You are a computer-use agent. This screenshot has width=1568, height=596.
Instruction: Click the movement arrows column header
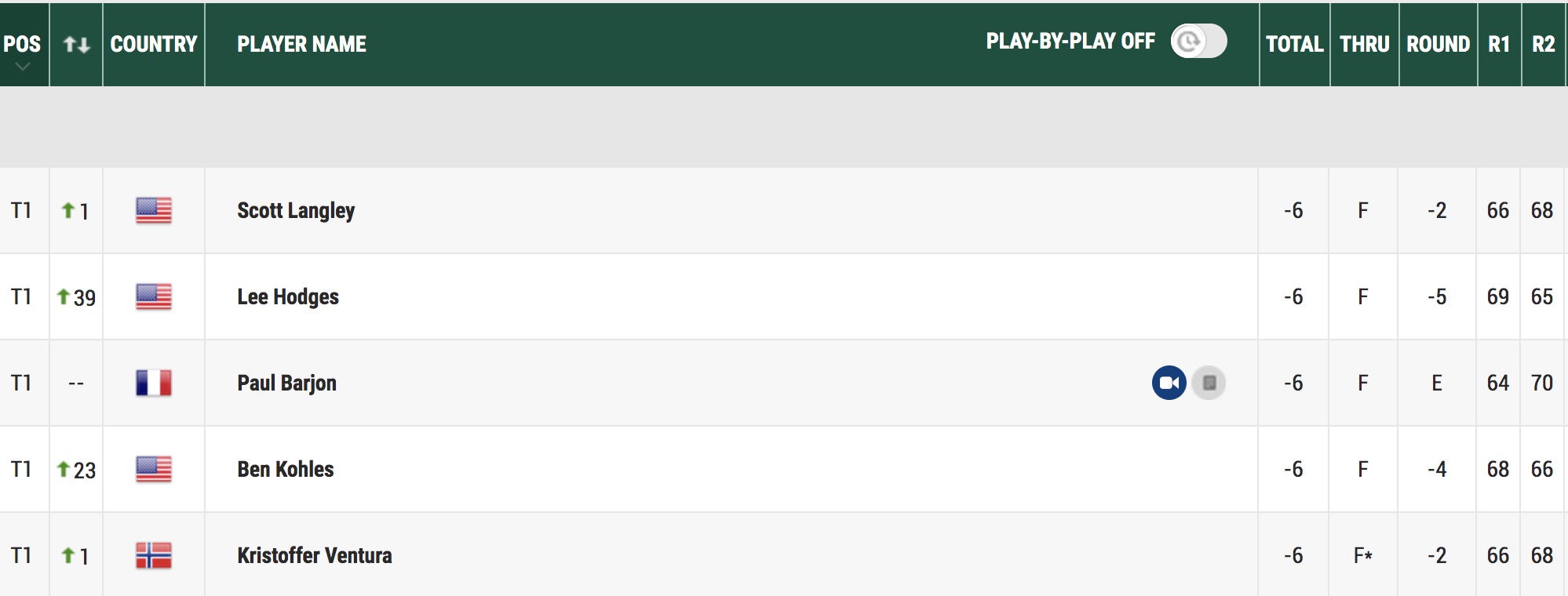coord(76,44)
